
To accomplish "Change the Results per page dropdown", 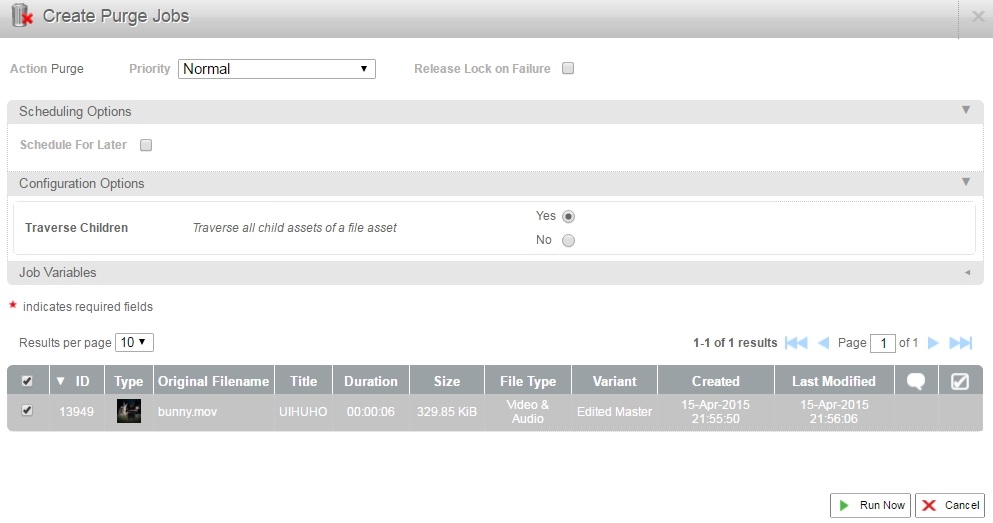I will coord(134,342).
